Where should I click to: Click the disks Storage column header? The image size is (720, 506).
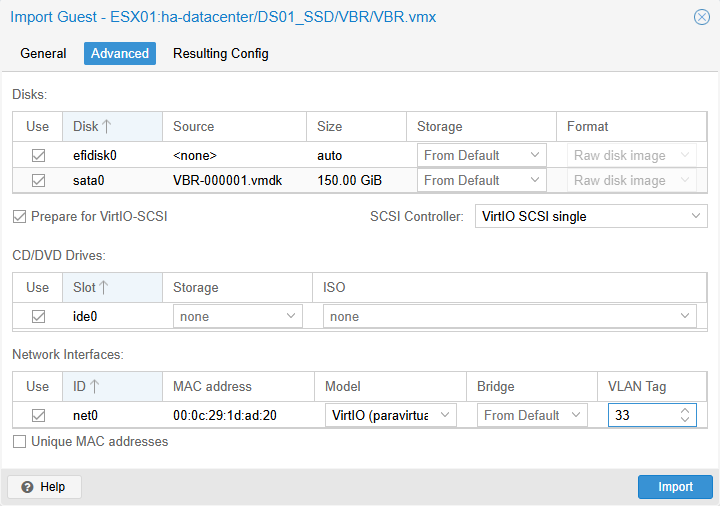point(482,126)
